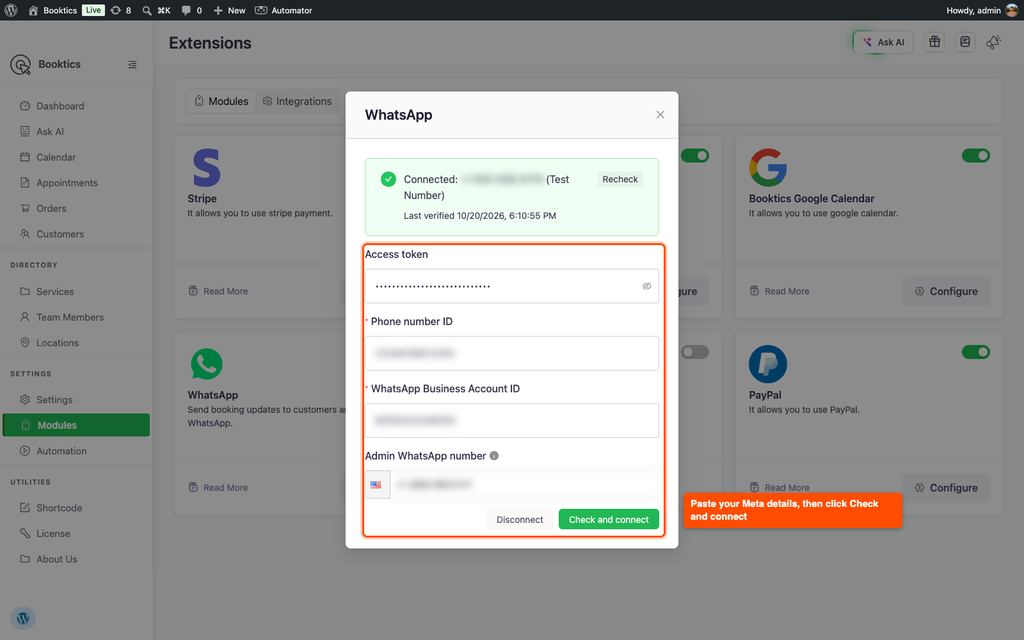This screenshot has height=640, width=1024.
Task: Configure the Booktics Google Calendar module
Action: pos(946,291)
